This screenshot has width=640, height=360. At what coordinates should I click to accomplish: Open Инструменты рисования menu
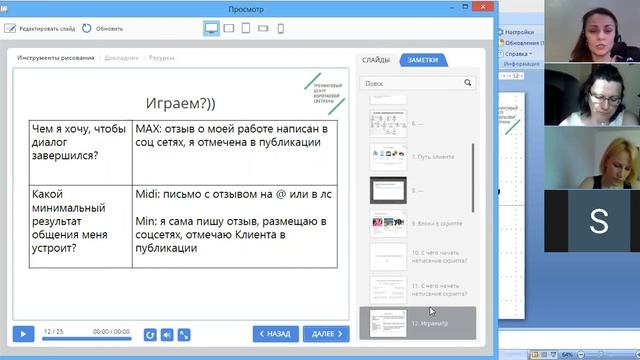tap(56, 58)
